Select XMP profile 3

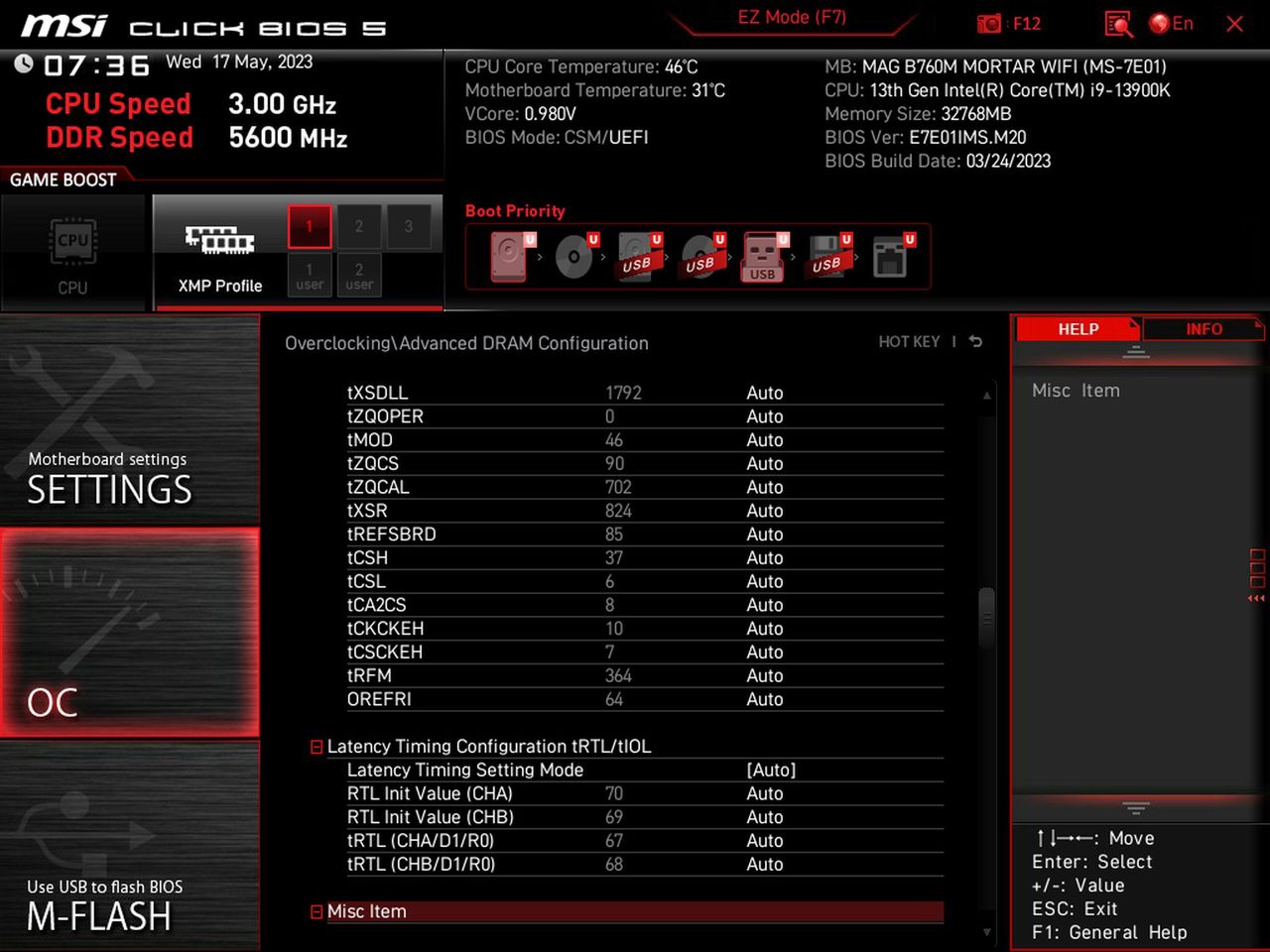point(408,226)
